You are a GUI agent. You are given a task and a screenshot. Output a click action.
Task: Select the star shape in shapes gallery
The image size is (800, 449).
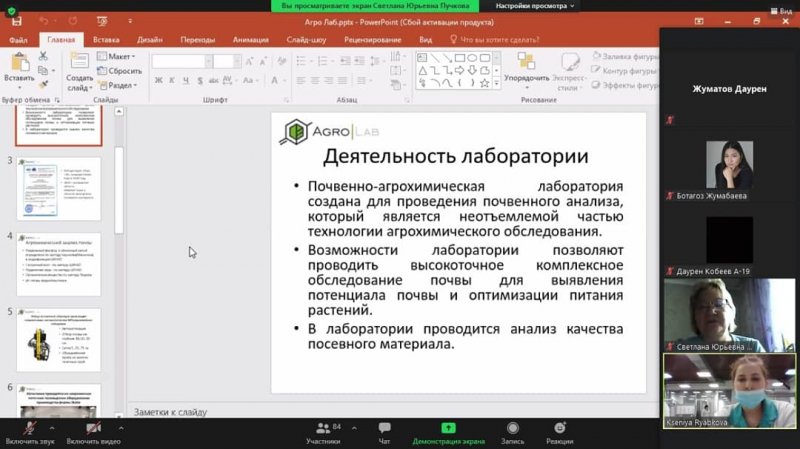(484, 83)
